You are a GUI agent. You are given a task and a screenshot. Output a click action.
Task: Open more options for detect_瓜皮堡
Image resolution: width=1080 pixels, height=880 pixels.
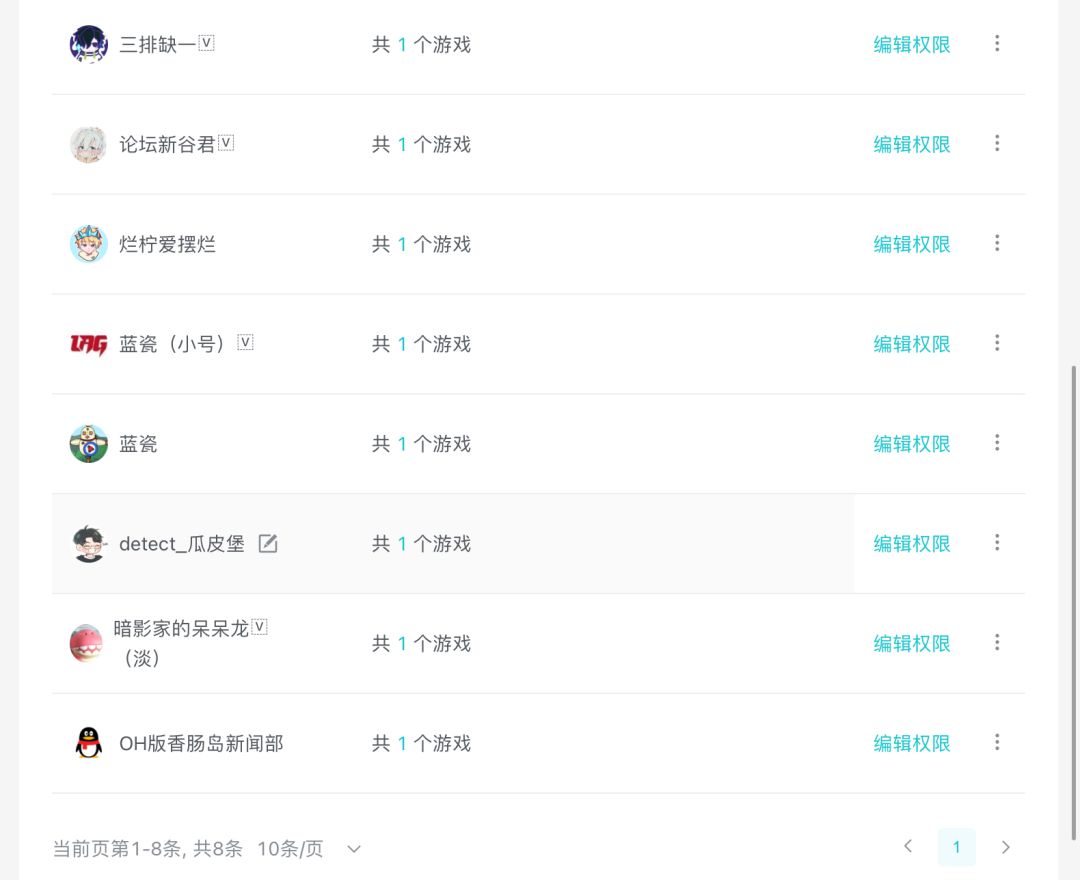tap(997, 543)
